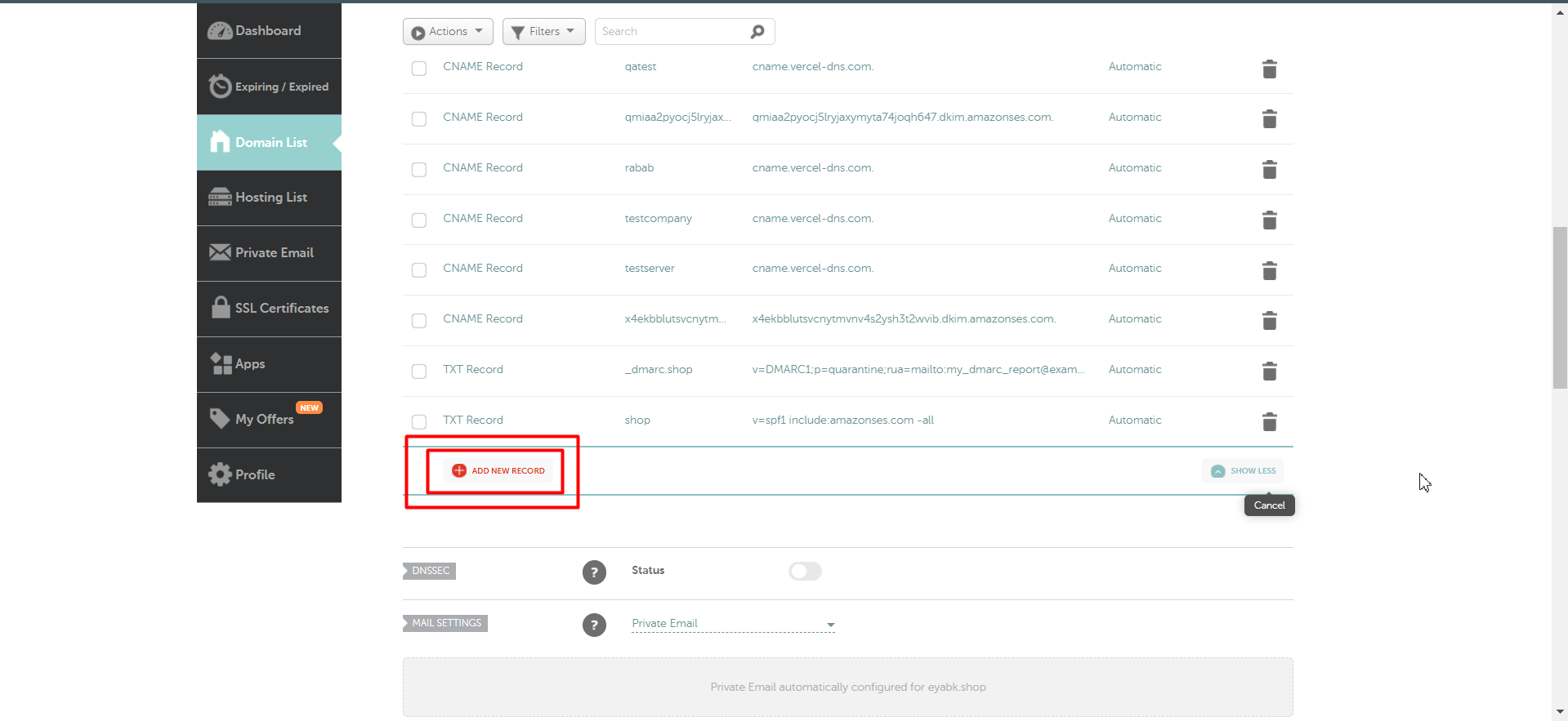
Task: Open TTL Automatic for testcompany record
Action: click(x=1135, y=219)
